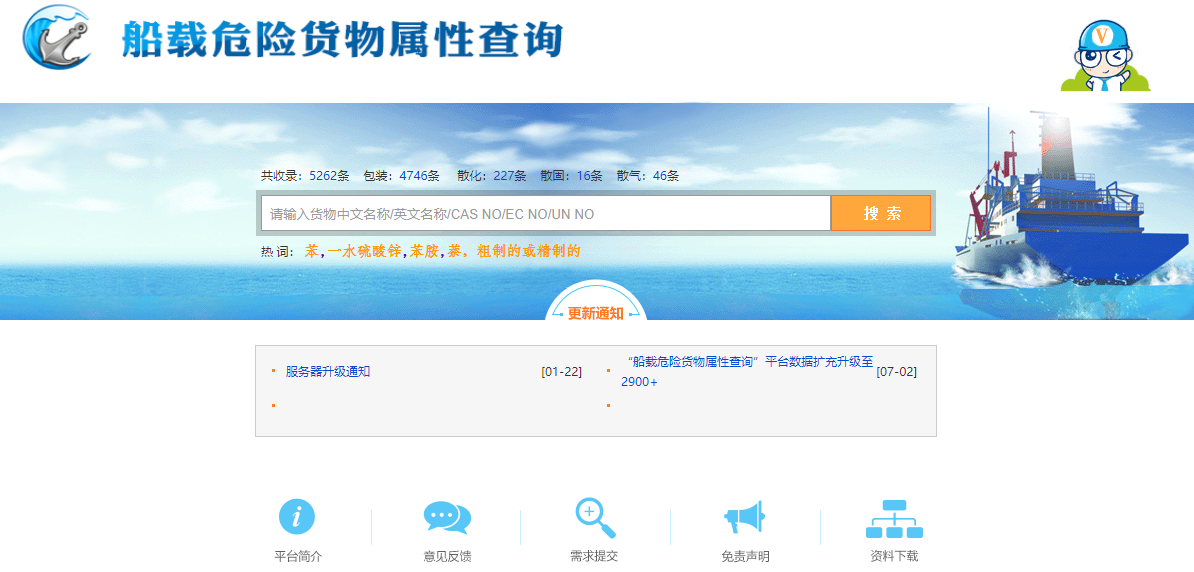Click the helmet mascot icon

(1105, 55)
